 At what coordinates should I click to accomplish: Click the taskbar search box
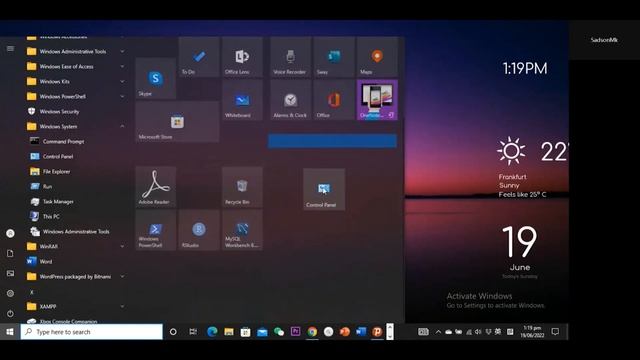[91, 332]
